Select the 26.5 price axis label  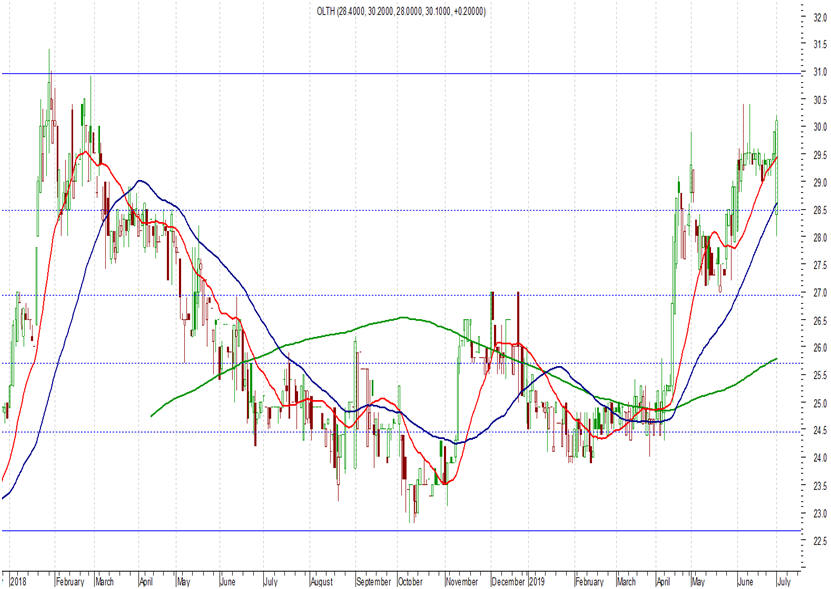820,320
